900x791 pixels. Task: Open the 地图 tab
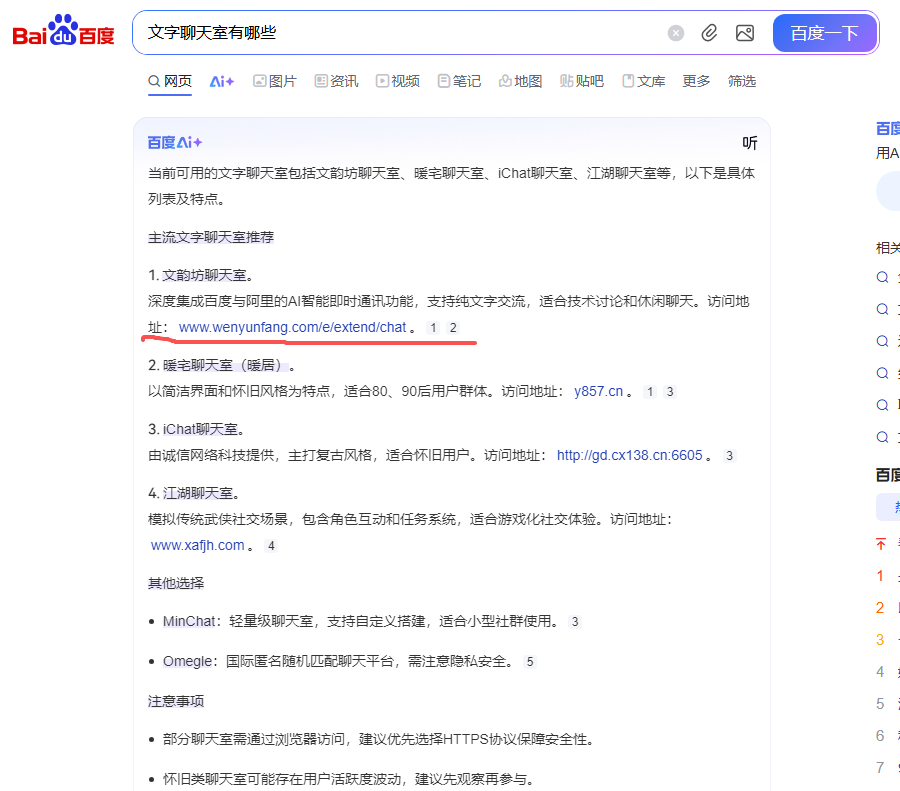point(521,81)
